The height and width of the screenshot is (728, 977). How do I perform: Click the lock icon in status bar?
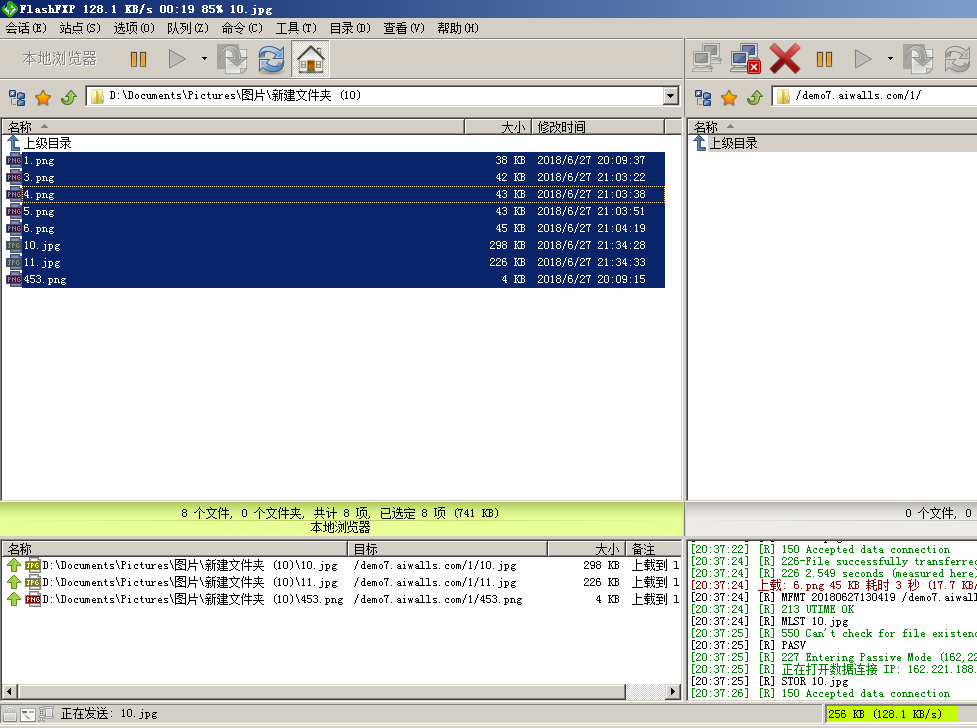point(10,714)
